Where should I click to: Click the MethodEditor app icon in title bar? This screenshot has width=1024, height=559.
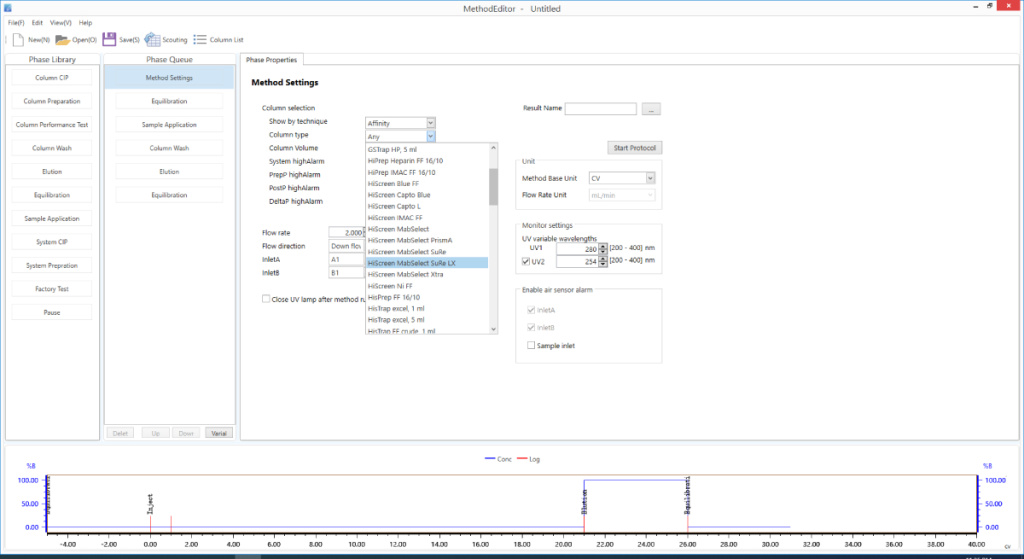pos(8,8)
